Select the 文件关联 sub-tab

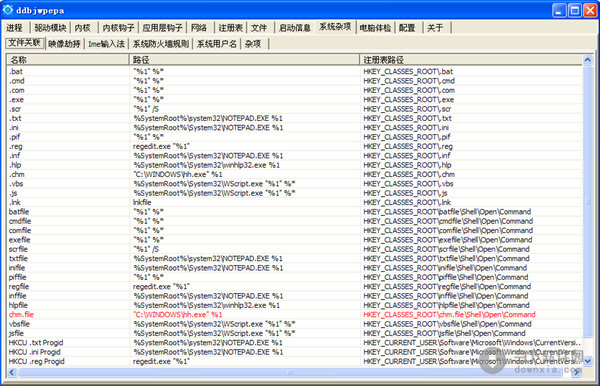[24, 43]
